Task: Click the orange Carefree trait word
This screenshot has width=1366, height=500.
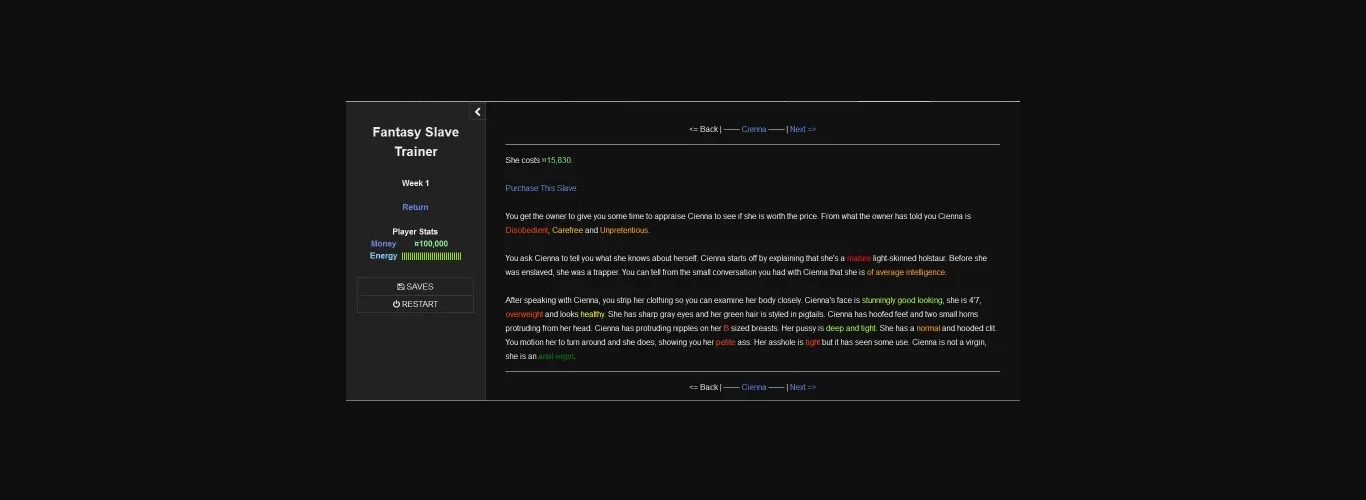Action: click(567, 230)
